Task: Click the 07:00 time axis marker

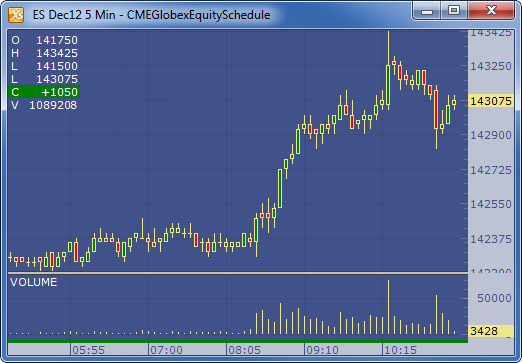Action: [166, 350]
